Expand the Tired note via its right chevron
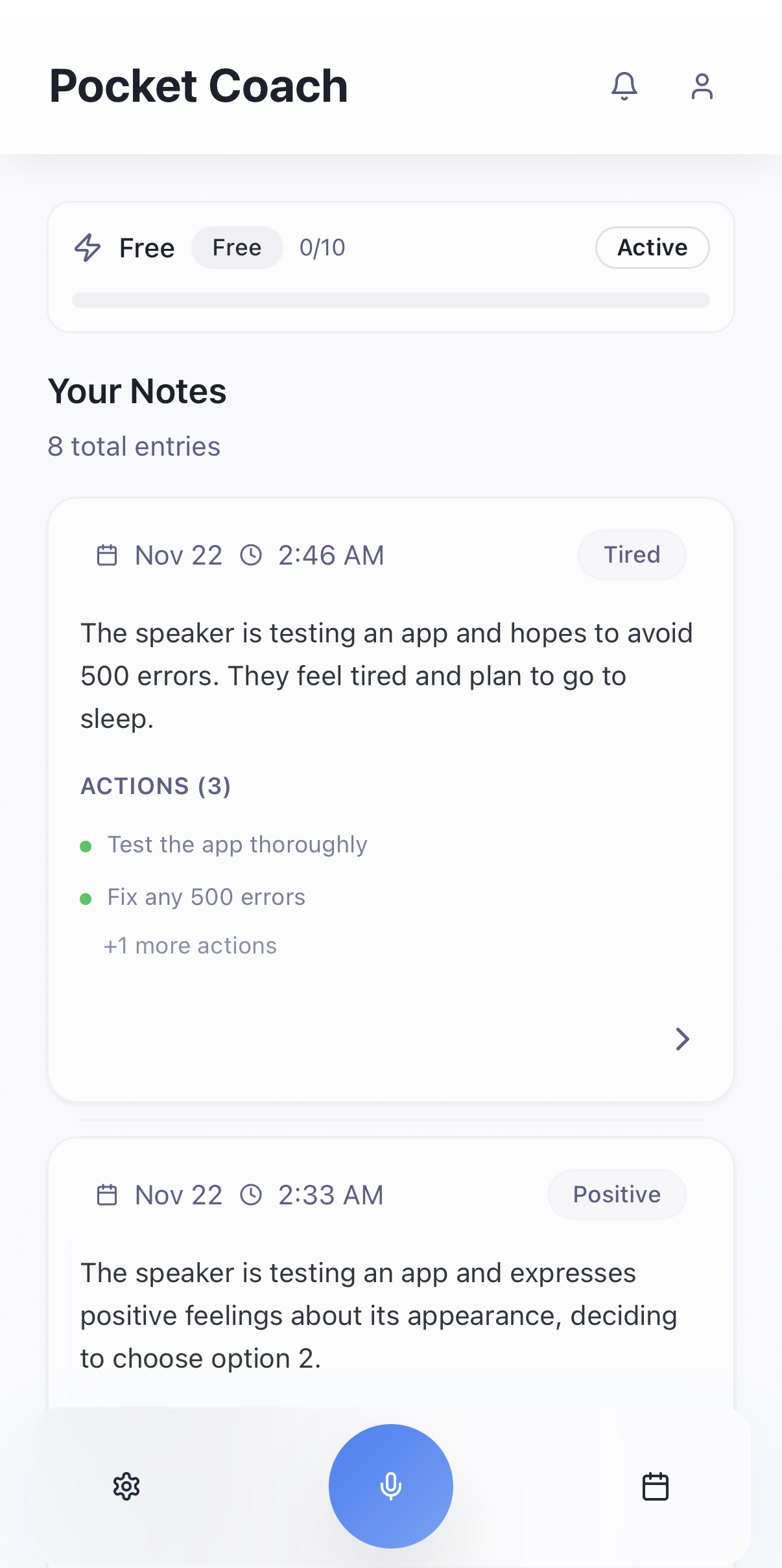Image resolution: width=782 pixels, height=1568 pixels. coord(682,1039)
